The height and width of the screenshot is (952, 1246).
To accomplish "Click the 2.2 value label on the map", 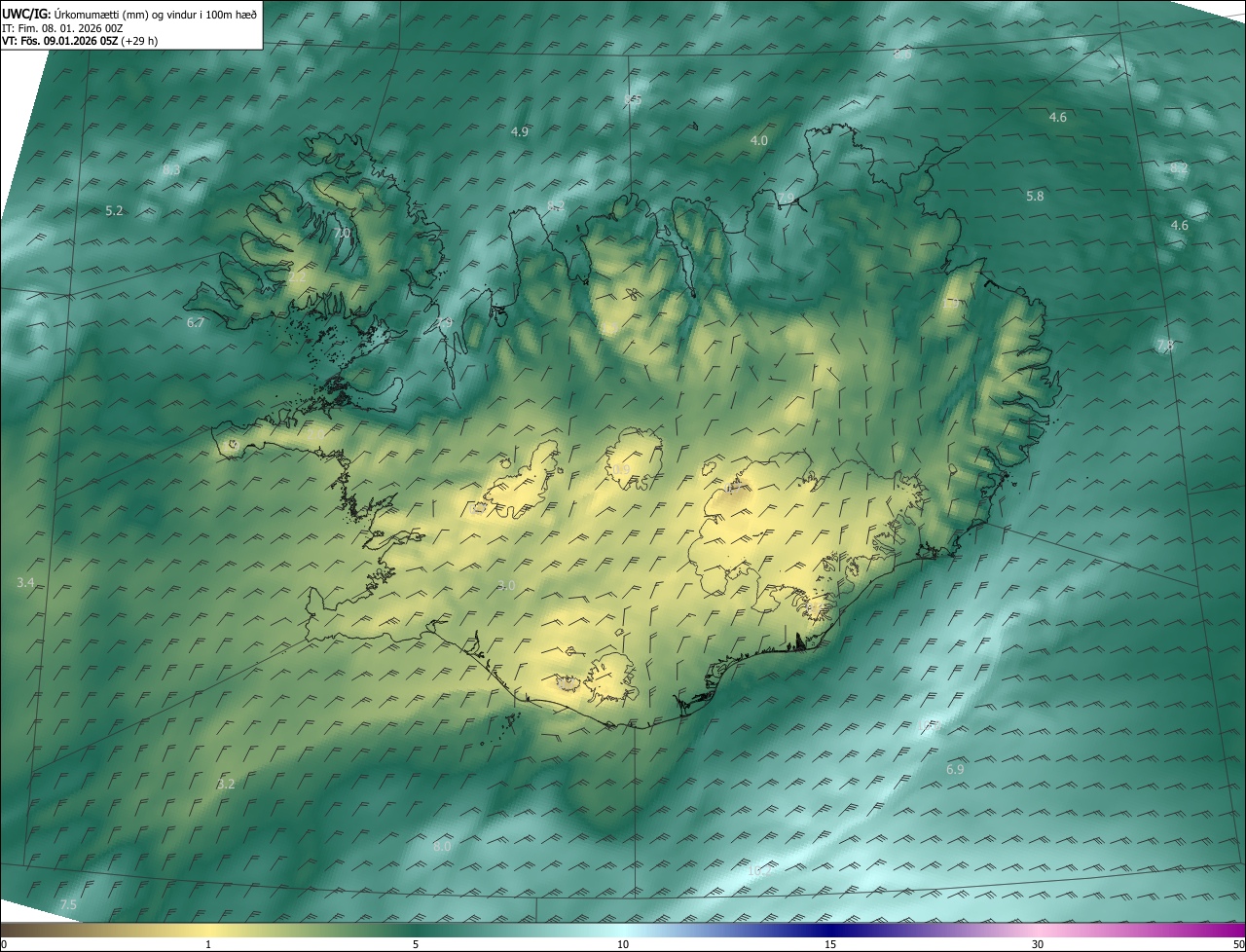I will coord(298,277).
